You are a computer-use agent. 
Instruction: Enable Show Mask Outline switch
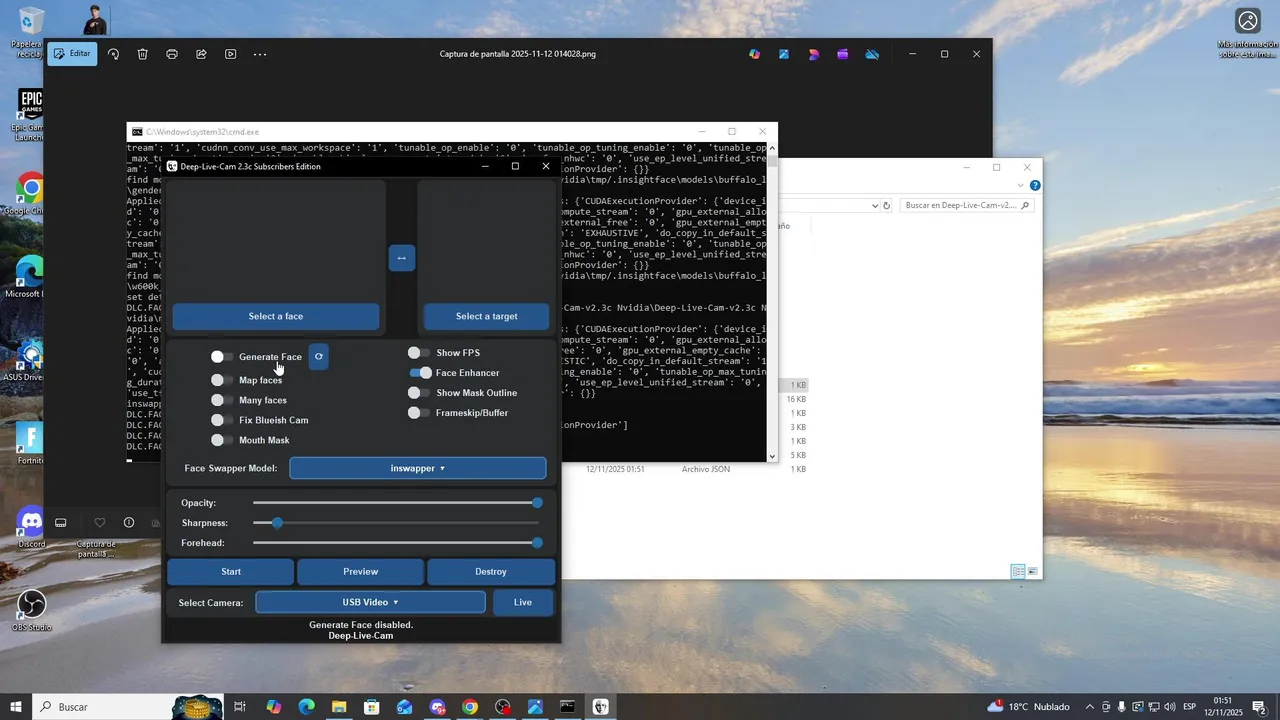click(419, 393)
